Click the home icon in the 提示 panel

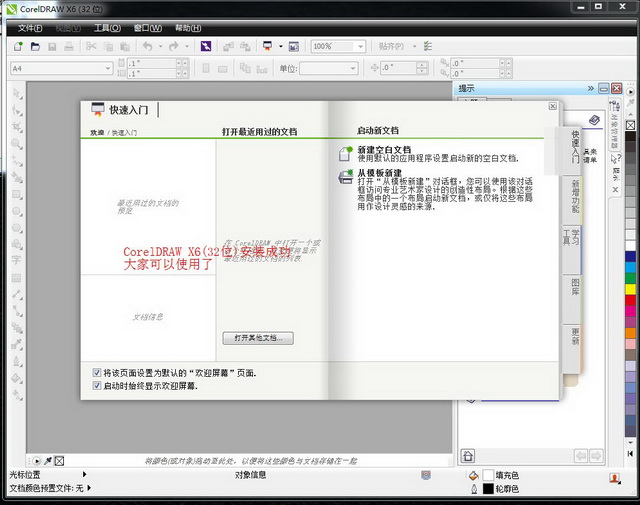[x=468, y=455]
